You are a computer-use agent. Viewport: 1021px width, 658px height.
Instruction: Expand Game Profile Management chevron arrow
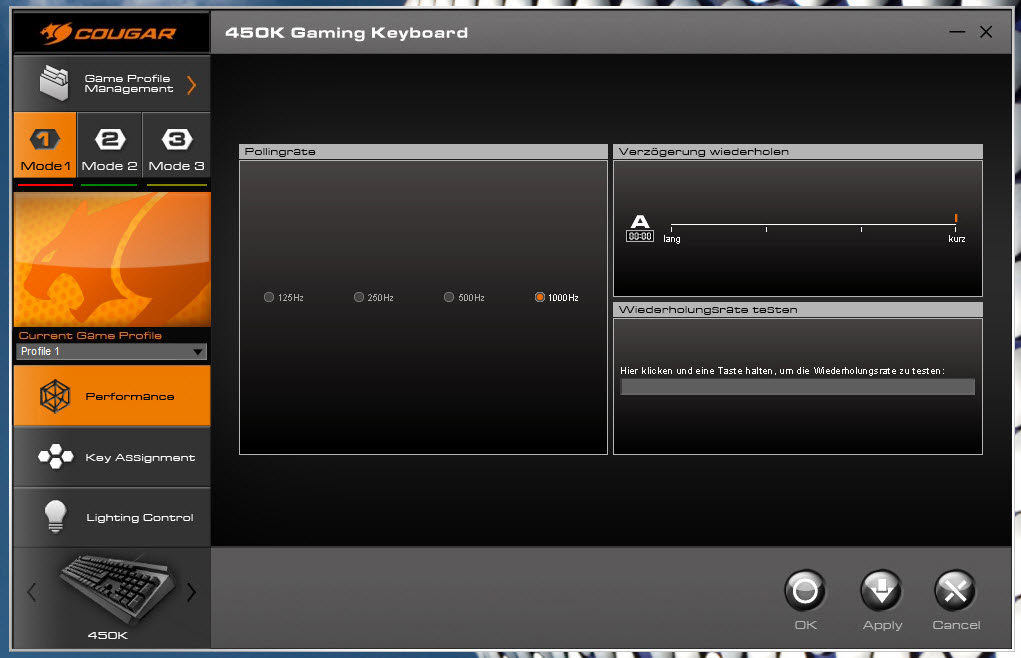pos(191,85)
